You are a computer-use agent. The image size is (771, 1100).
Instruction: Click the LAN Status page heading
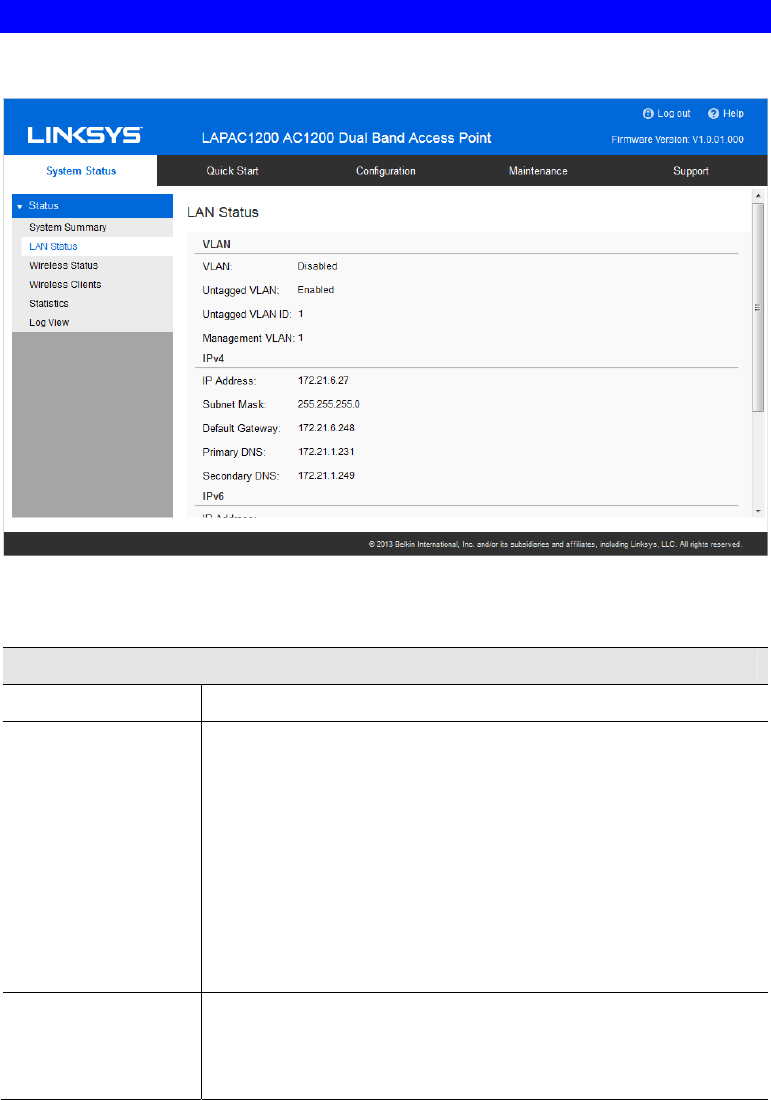click(222, 212)
